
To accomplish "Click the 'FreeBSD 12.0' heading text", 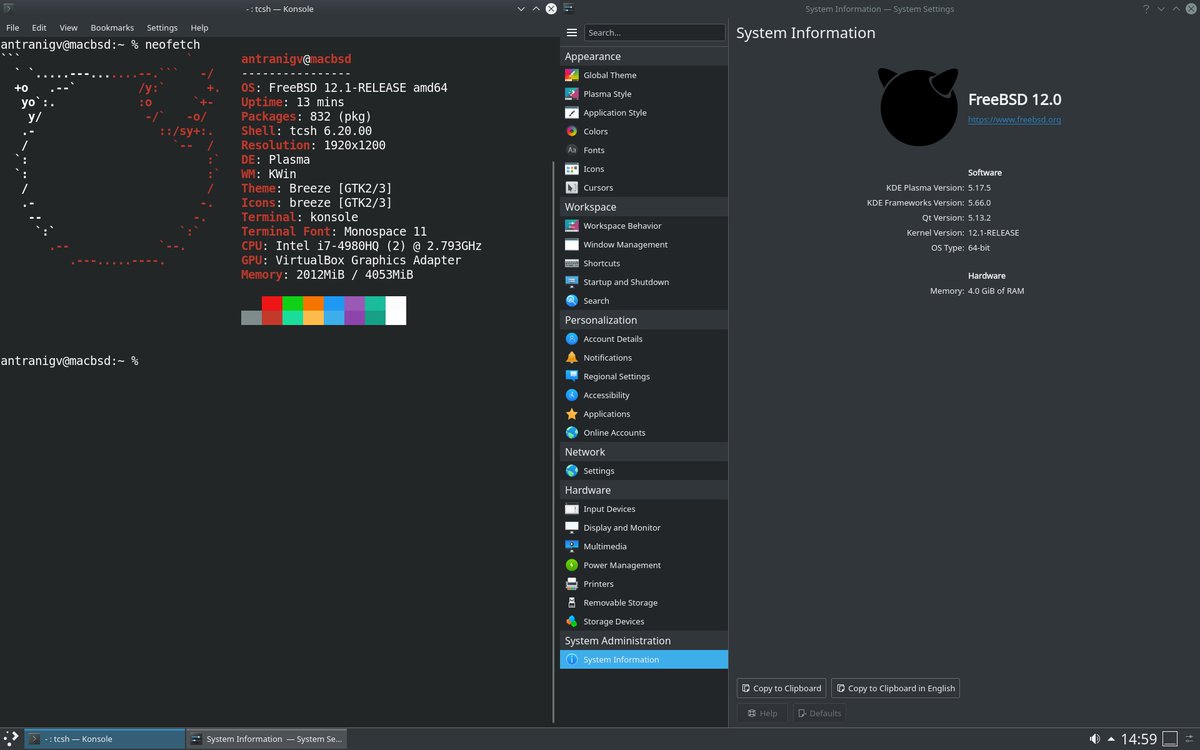I will tap(1014, 99).
